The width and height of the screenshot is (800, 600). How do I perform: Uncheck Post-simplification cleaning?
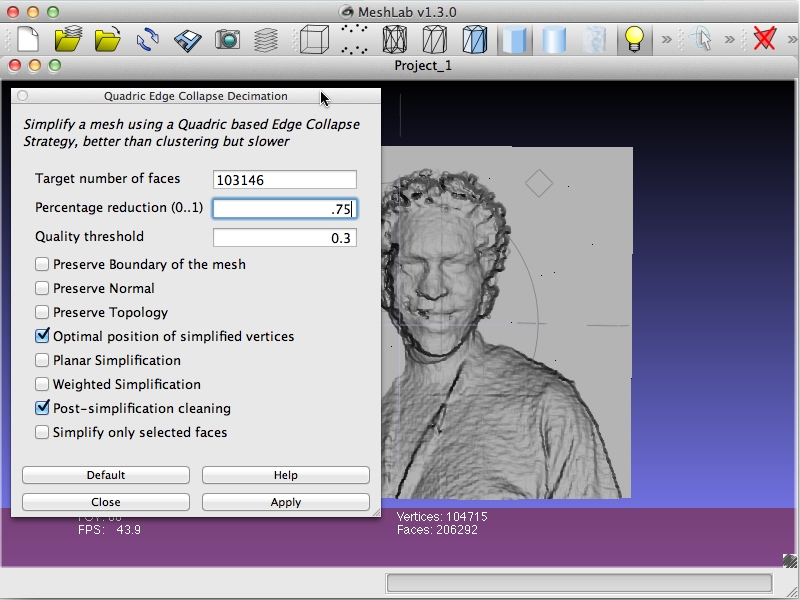[x=42, y=408]
